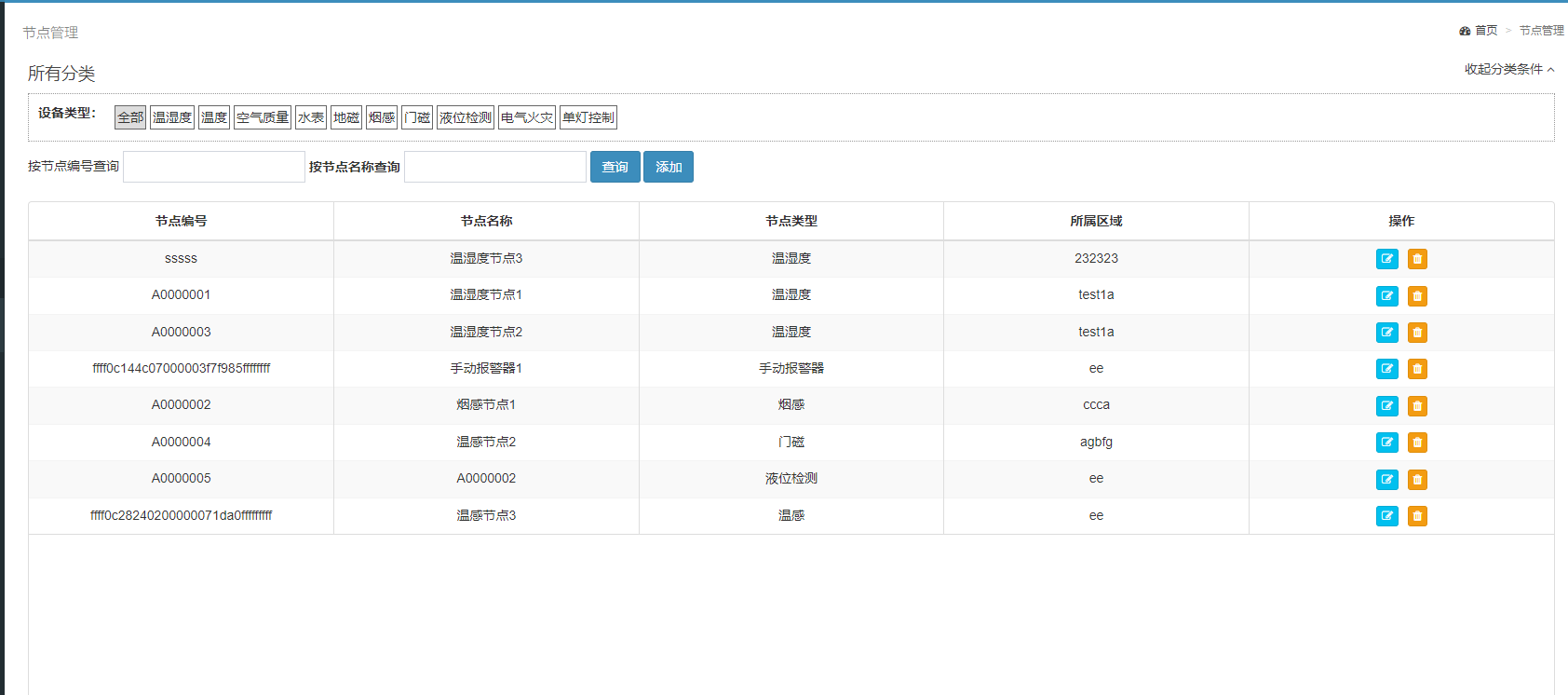The image size is (1568, 695).
Task: Delete node A0000001 using trash icon
Action: [x=1417, y=296]
